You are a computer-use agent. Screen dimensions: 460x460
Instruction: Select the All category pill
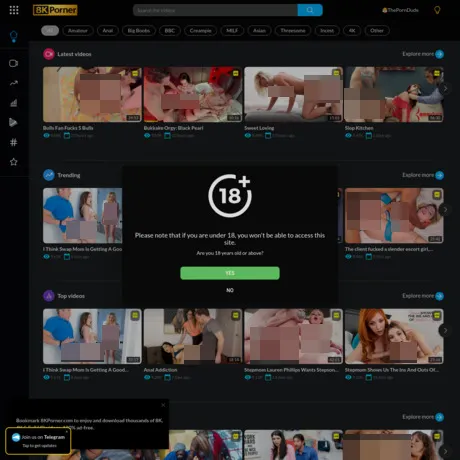pos(50,31)
